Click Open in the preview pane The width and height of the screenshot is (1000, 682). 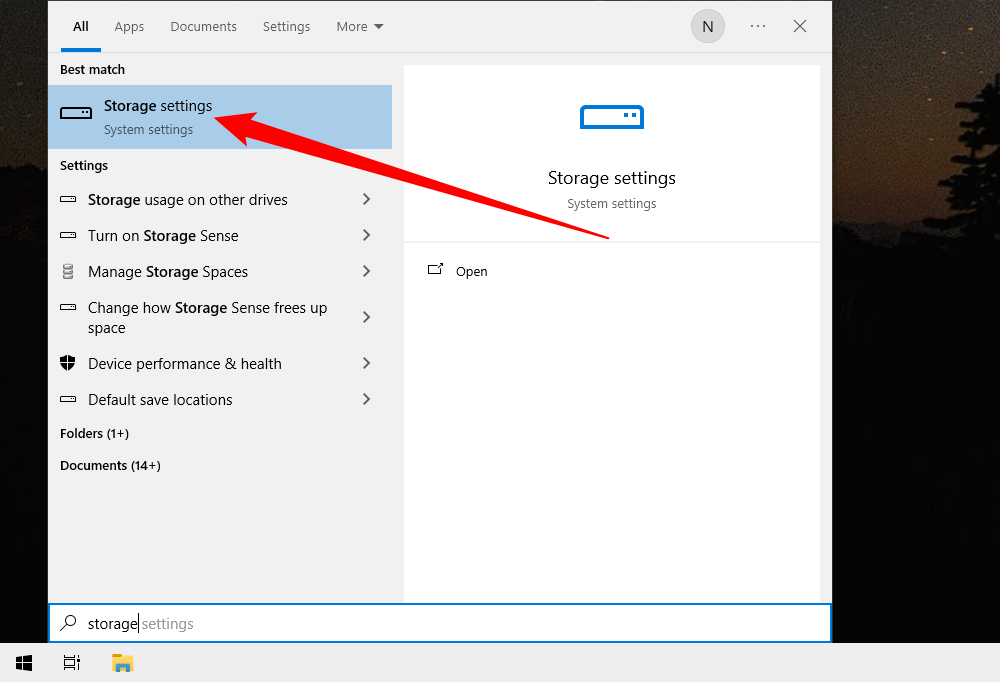(x=471, y=271)
